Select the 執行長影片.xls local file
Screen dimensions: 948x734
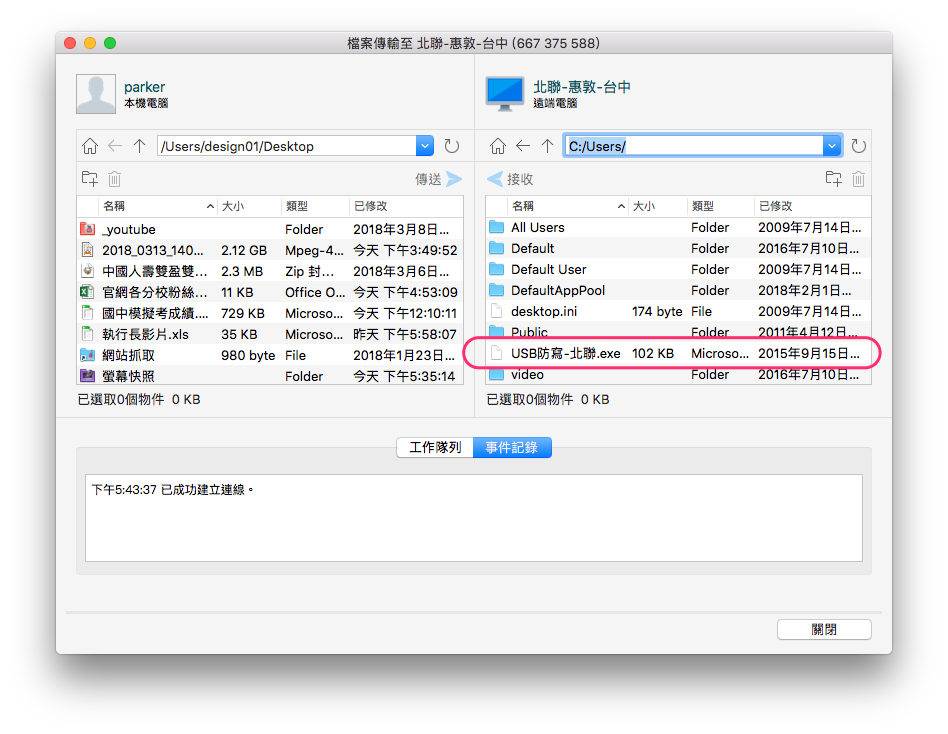[145, 334]
